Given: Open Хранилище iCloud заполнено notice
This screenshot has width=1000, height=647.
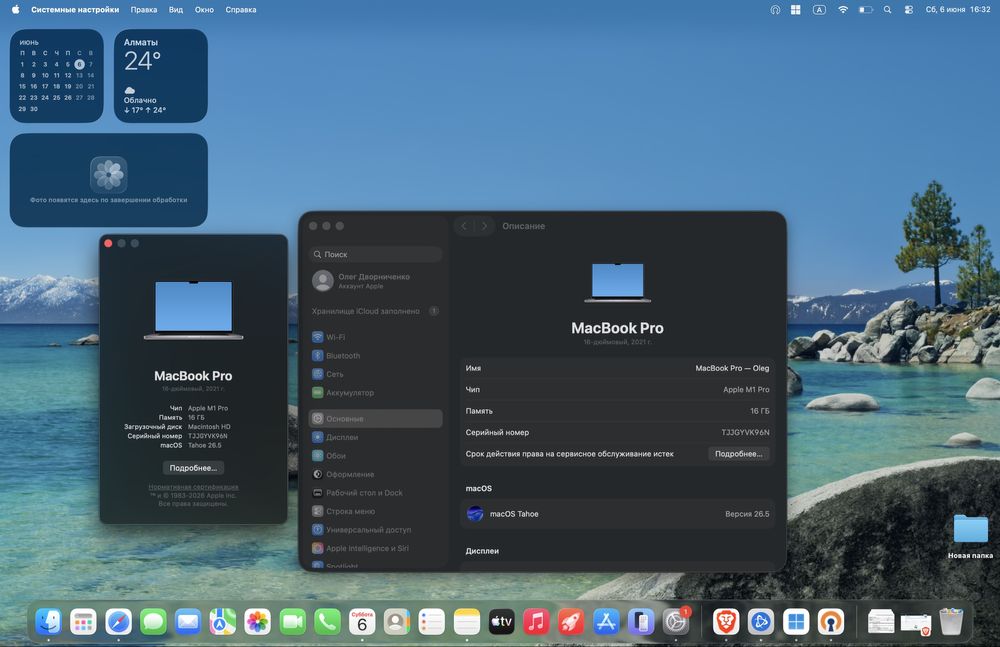Looking at the screenshot, I should pyautogui.click(x=375, y=311).
